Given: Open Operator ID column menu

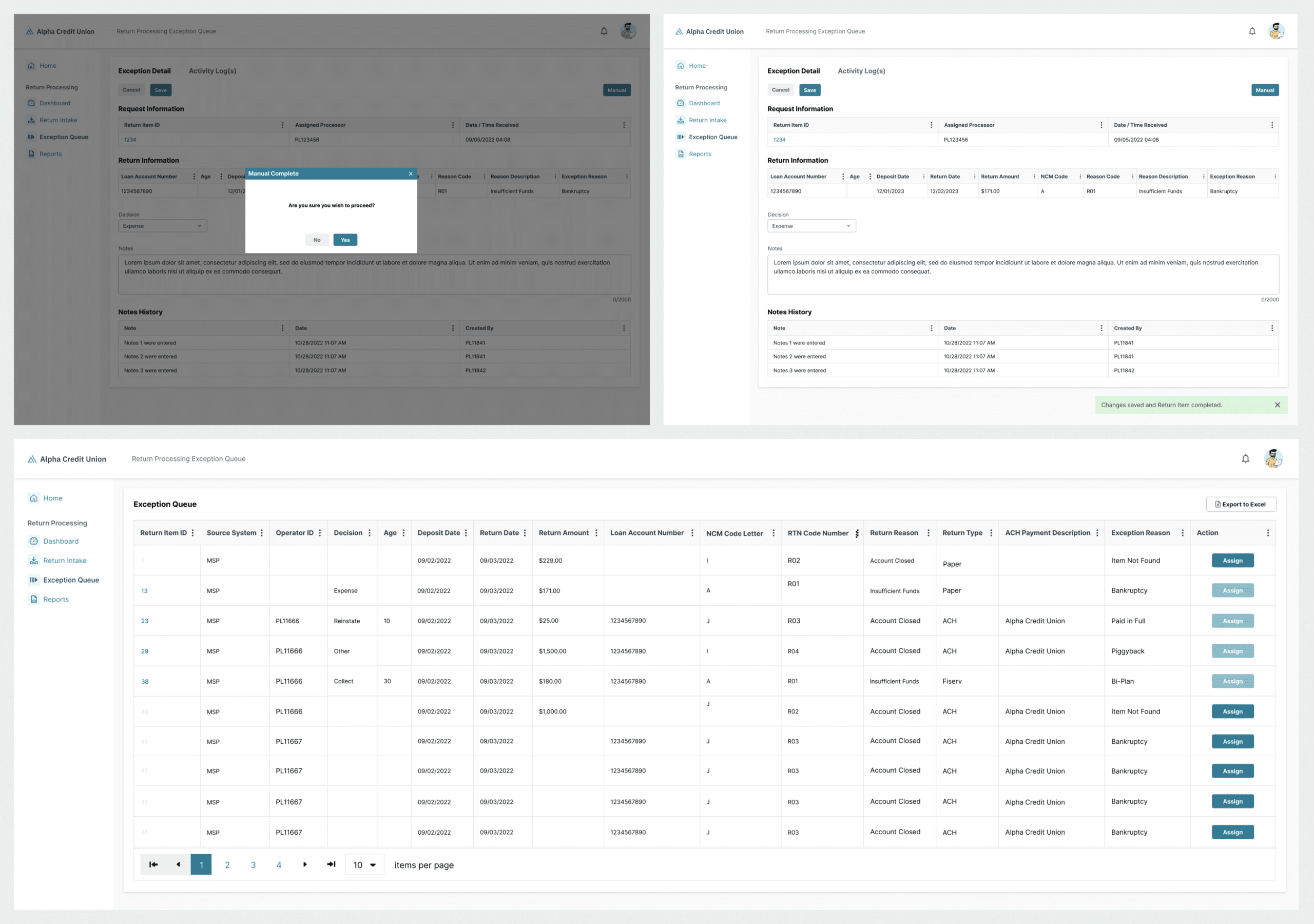Looking at the screenshot, I should pyautogui.click(x=320, y=533).
